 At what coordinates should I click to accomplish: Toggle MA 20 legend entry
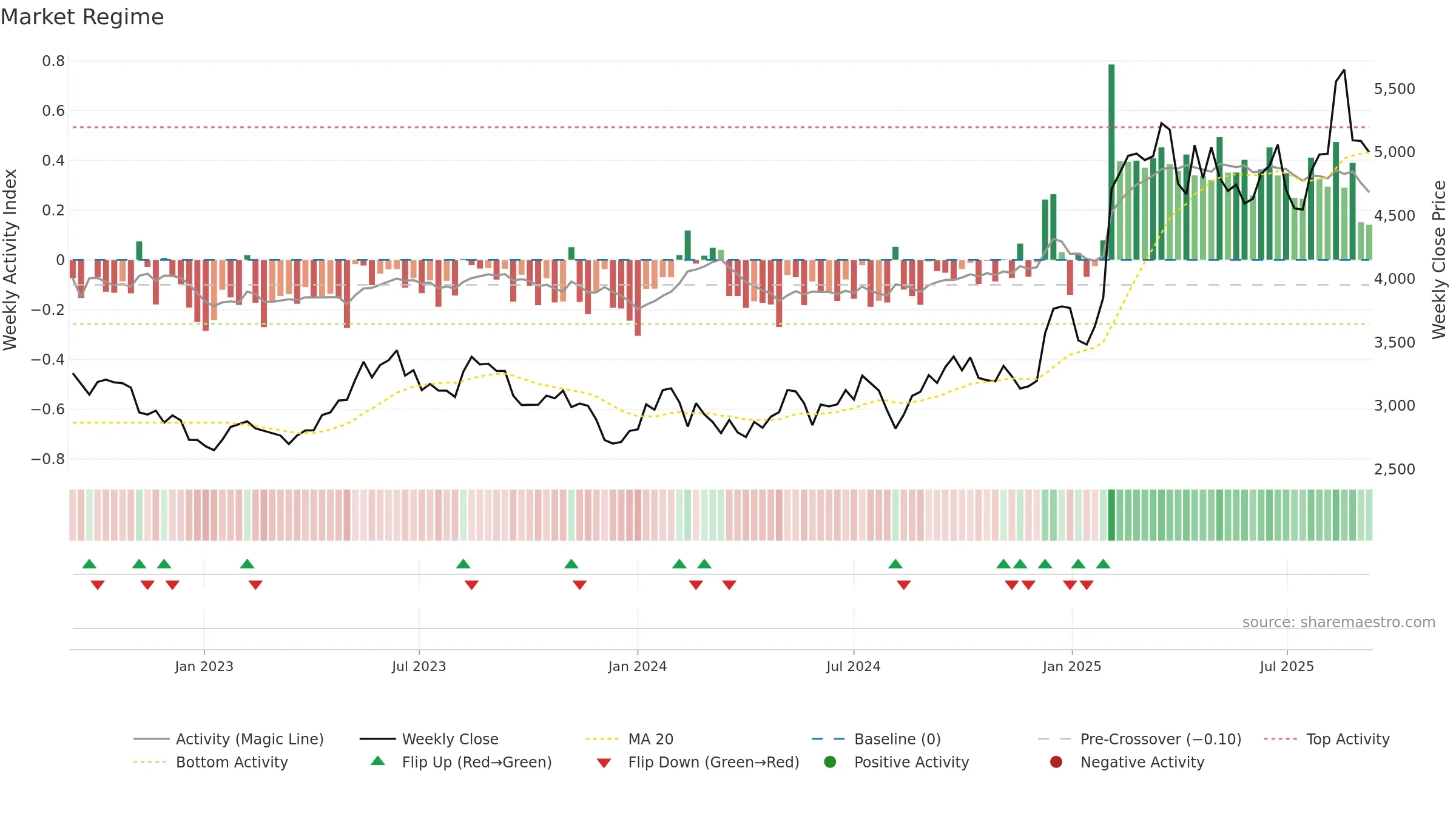(629, 739)
